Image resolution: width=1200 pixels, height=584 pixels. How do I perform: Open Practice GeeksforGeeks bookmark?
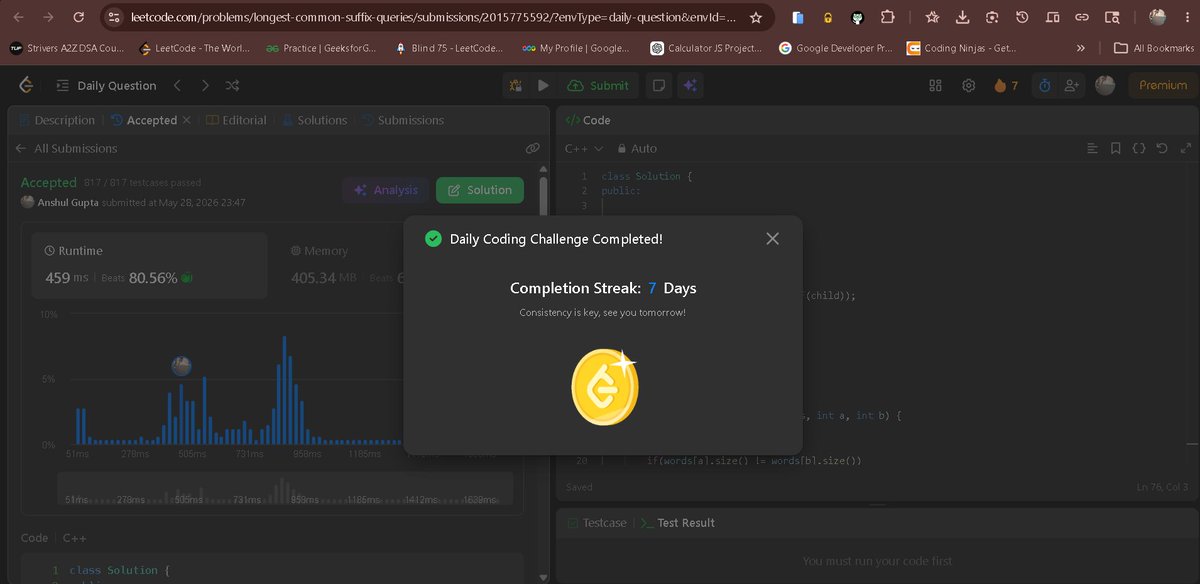[321, 48]
